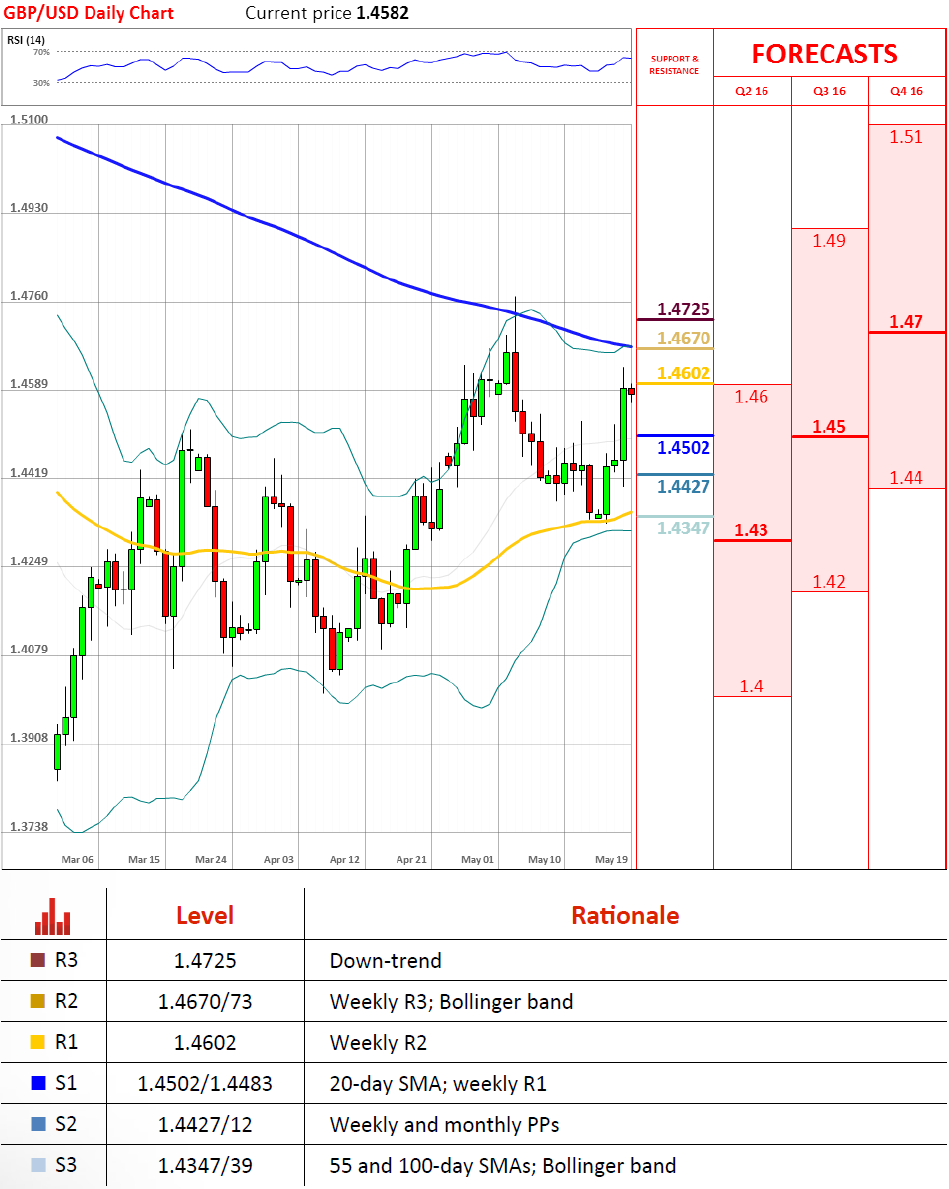
Task: Click the Level column header
Action: [x=205, y=915]
